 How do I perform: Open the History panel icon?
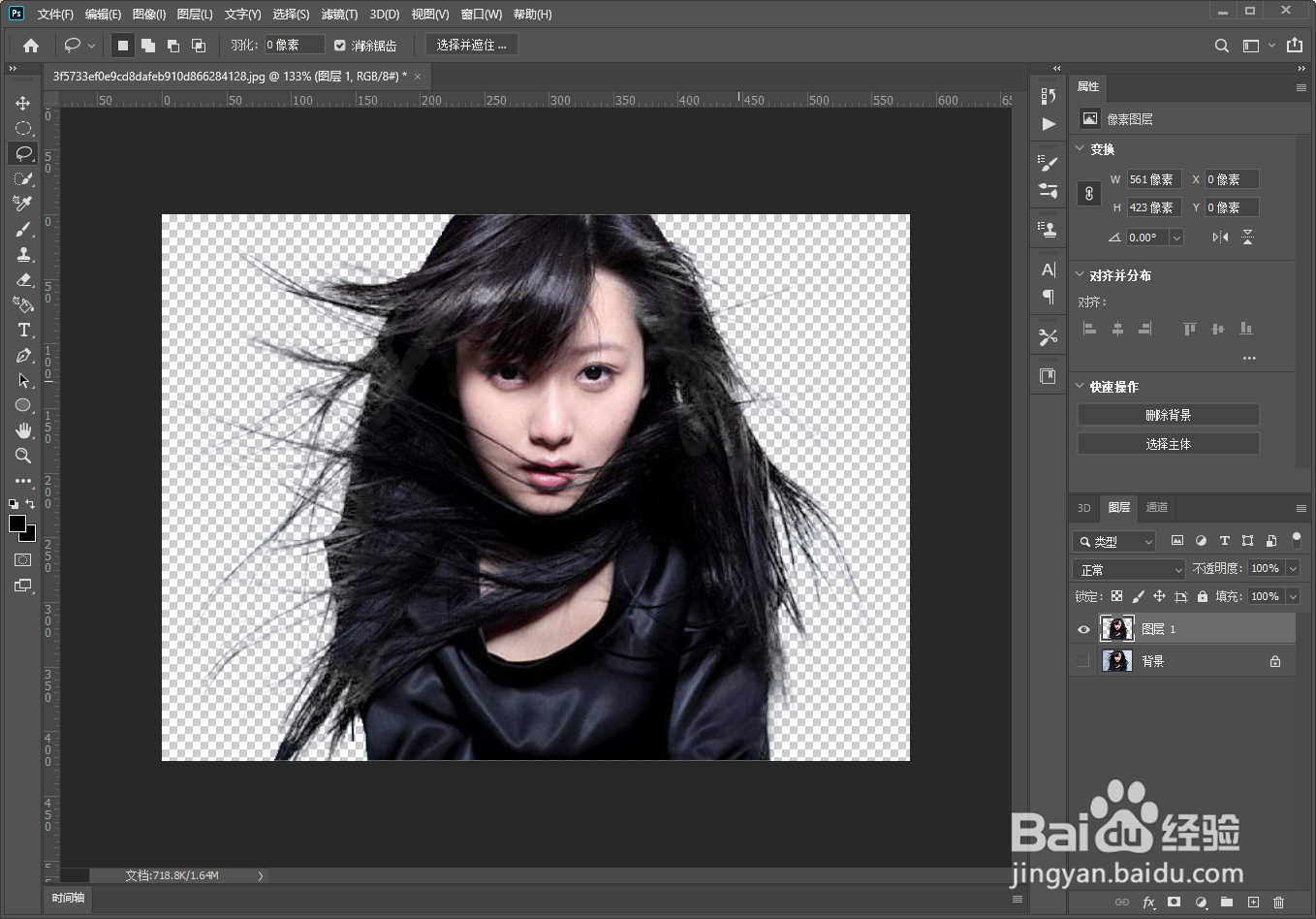pyautogui.click(x=1049, y=96)
